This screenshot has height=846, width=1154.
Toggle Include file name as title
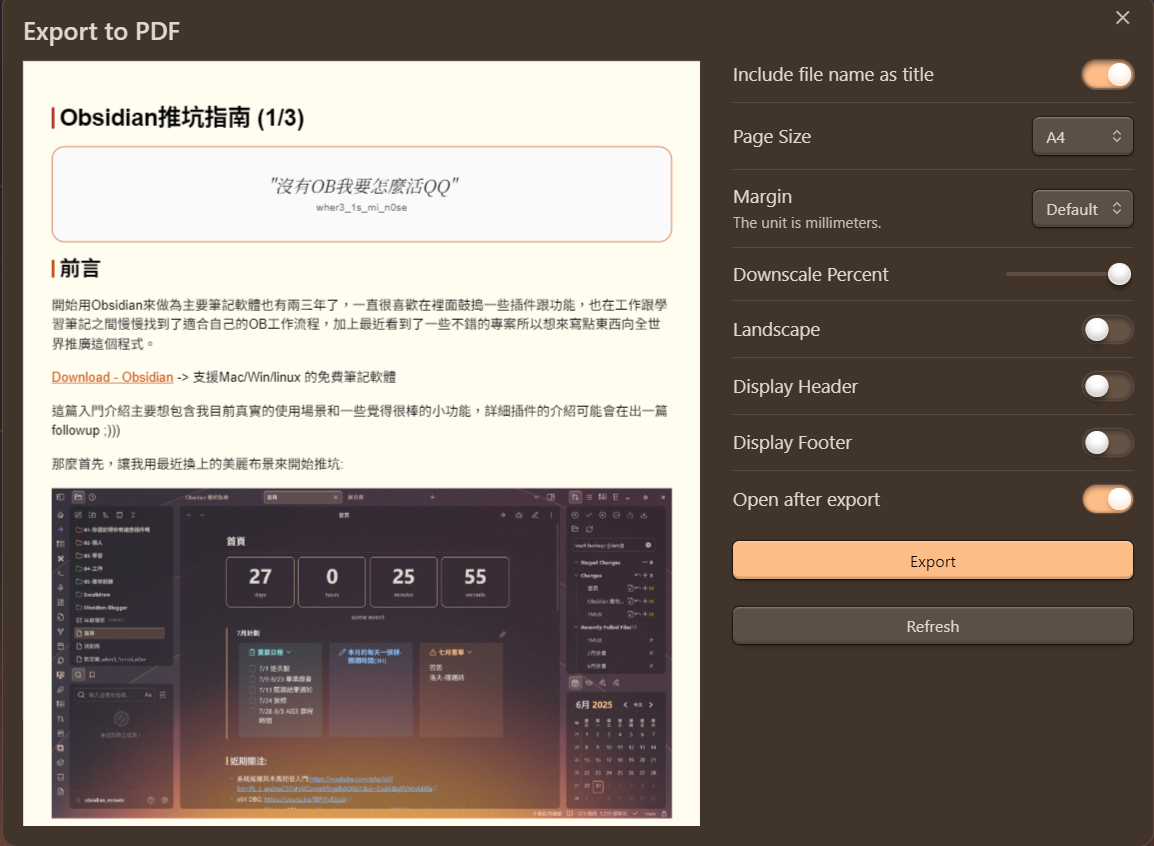[1108, 74]
